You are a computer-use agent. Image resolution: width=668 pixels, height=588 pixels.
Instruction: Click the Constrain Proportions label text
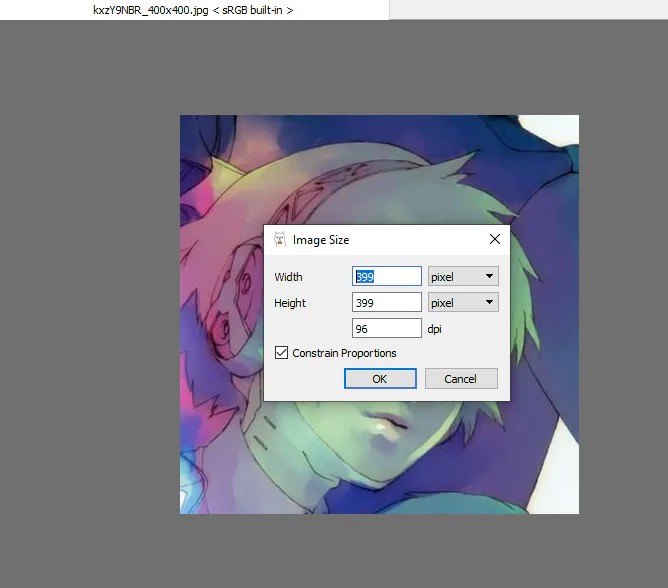point(344,353)
